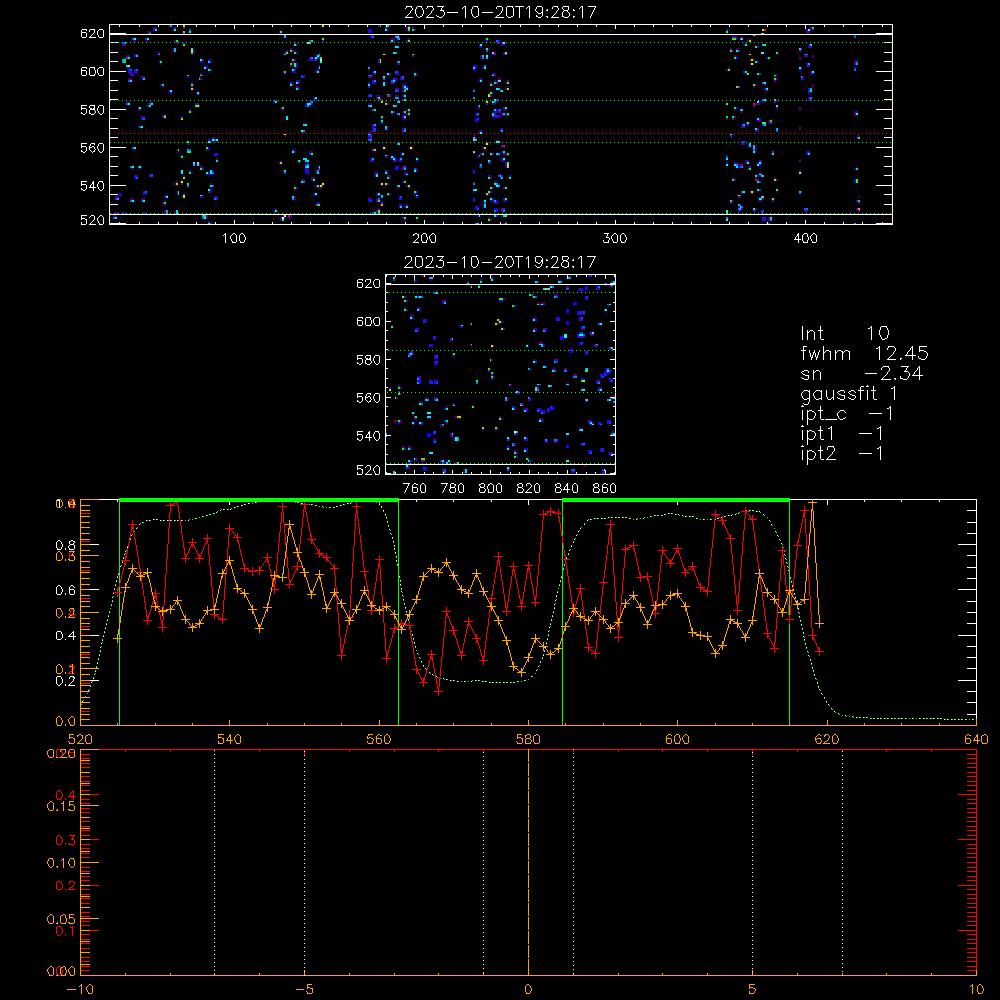The width and height of the screenshot is (1000, 1000).
Task: Click orange y-axis tick 0.15 of the bottom plot
Action: 61,806
